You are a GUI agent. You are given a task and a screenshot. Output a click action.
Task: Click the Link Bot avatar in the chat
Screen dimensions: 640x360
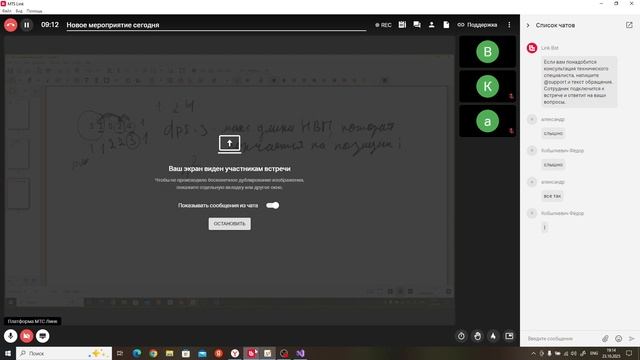(532, 48)
